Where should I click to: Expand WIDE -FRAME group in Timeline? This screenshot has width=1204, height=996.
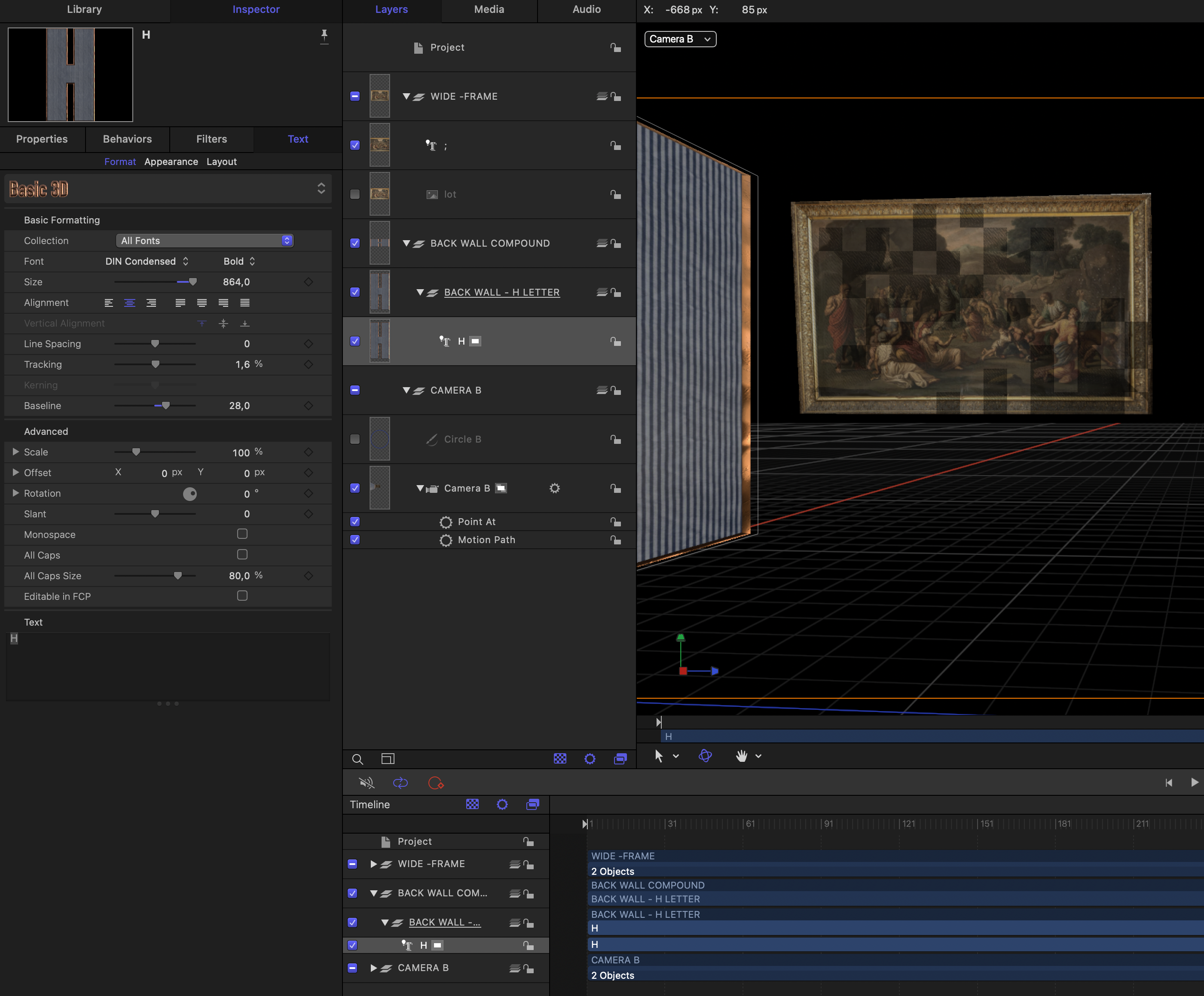373,864
